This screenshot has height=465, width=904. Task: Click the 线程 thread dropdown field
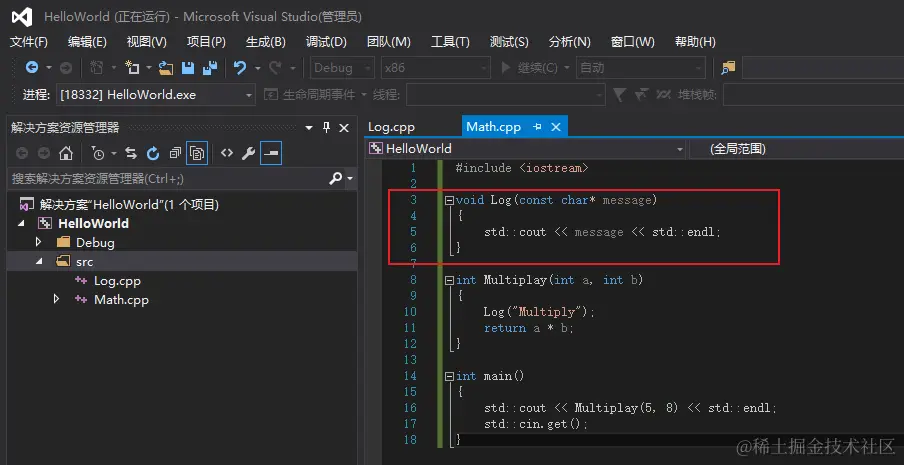pyautogui.click(x=506, y=94)
